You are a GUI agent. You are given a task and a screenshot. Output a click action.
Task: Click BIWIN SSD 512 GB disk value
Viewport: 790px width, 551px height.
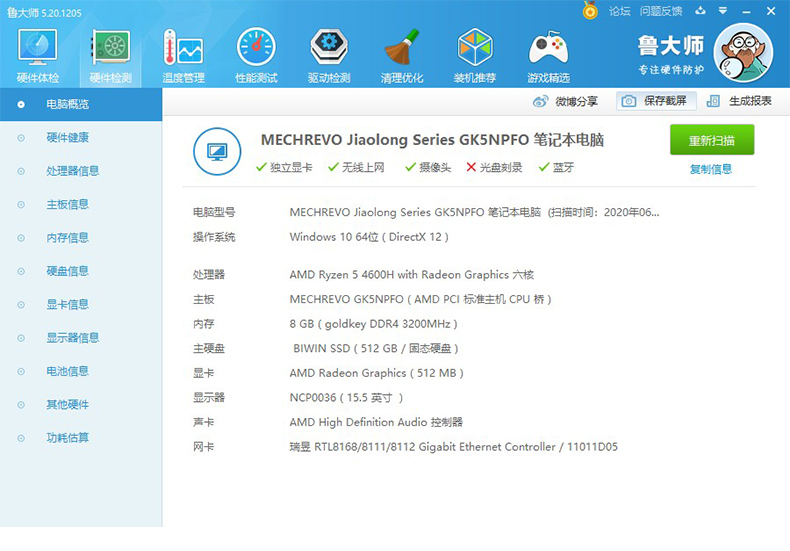coord(376,348)
